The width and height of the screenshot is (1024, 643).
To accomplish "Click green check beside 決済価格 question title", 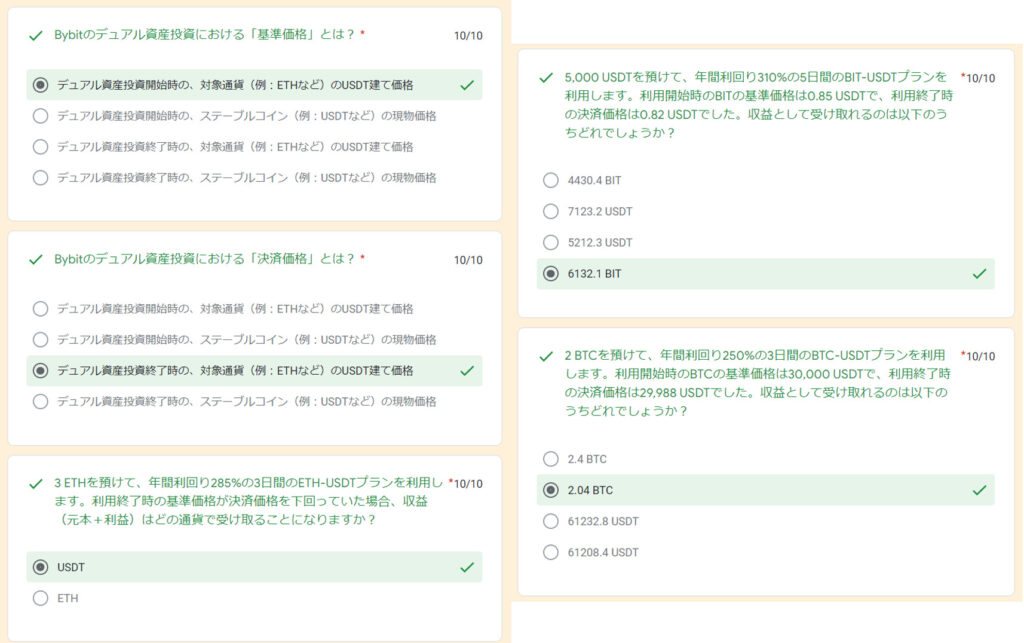I will pyautogui.click(x=36, y=260).
